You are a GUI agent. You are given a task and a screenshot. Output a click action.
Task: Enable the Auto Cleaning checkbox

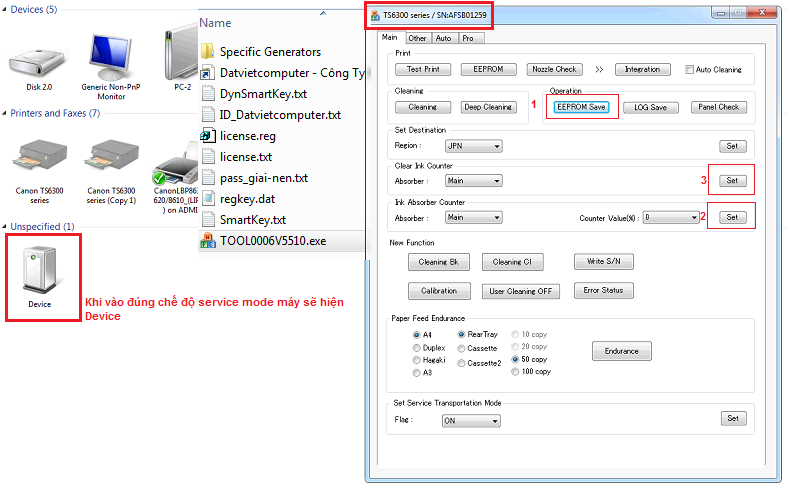[690, 70]
